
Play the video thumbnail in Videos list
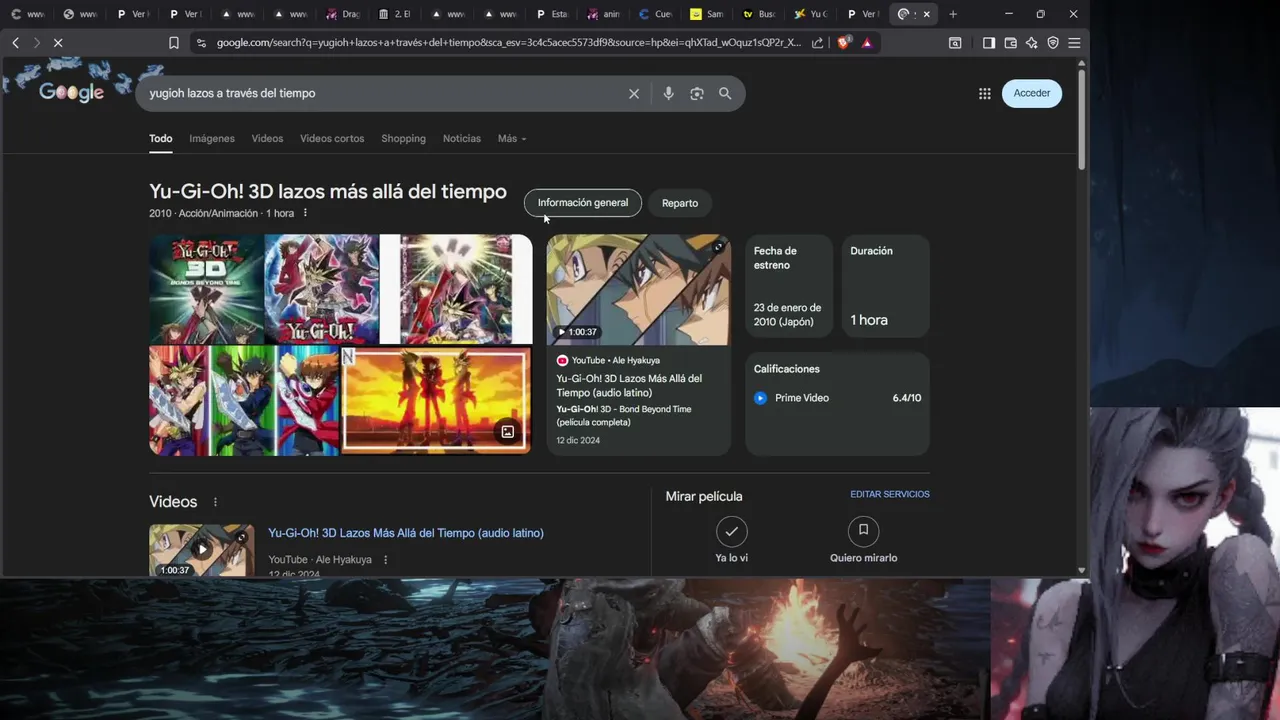202,550
